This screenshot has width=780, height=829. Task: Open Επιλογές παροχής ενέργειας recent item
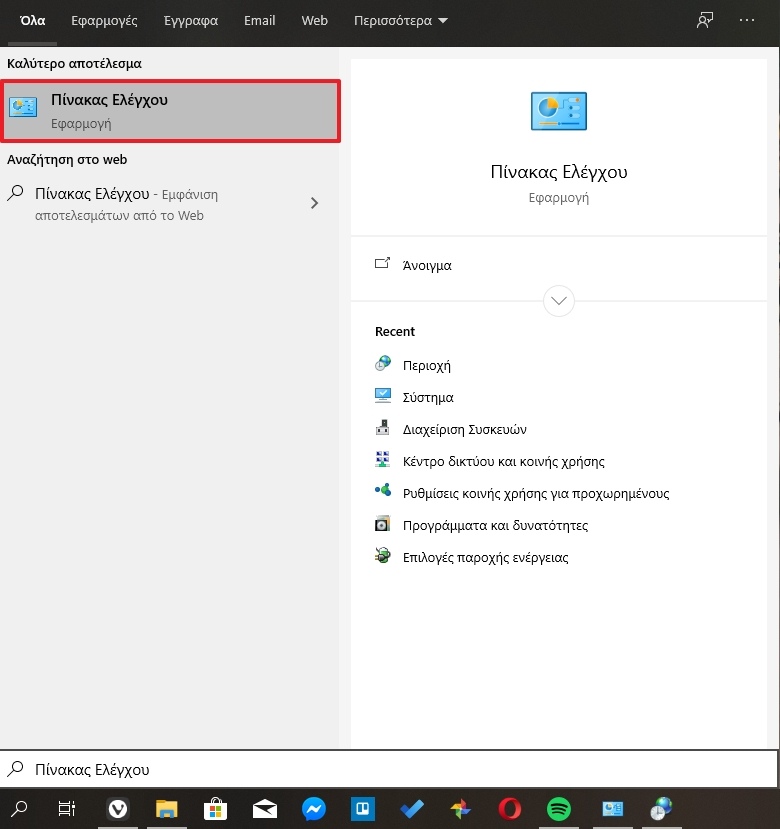click(485, 557)
